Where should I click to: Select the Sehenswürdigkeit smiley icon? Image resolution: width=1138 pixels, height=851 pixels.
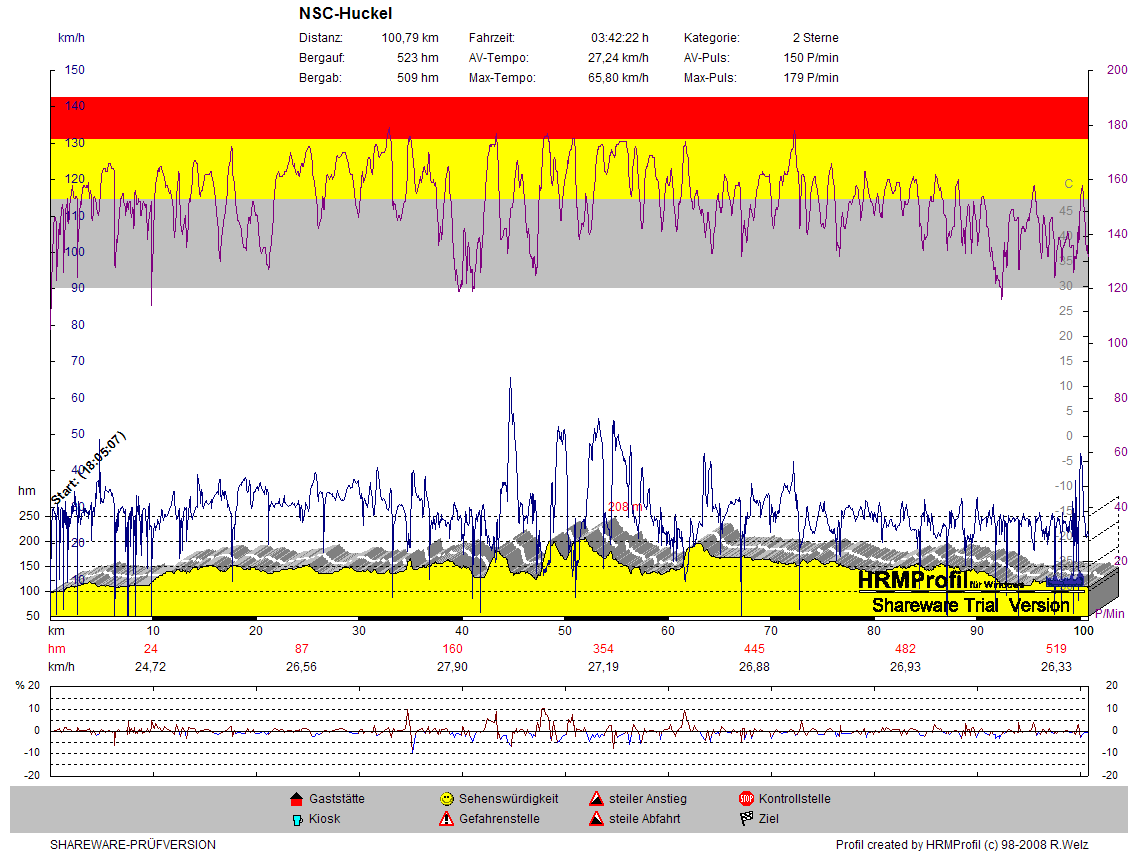[x=447, y=799]
